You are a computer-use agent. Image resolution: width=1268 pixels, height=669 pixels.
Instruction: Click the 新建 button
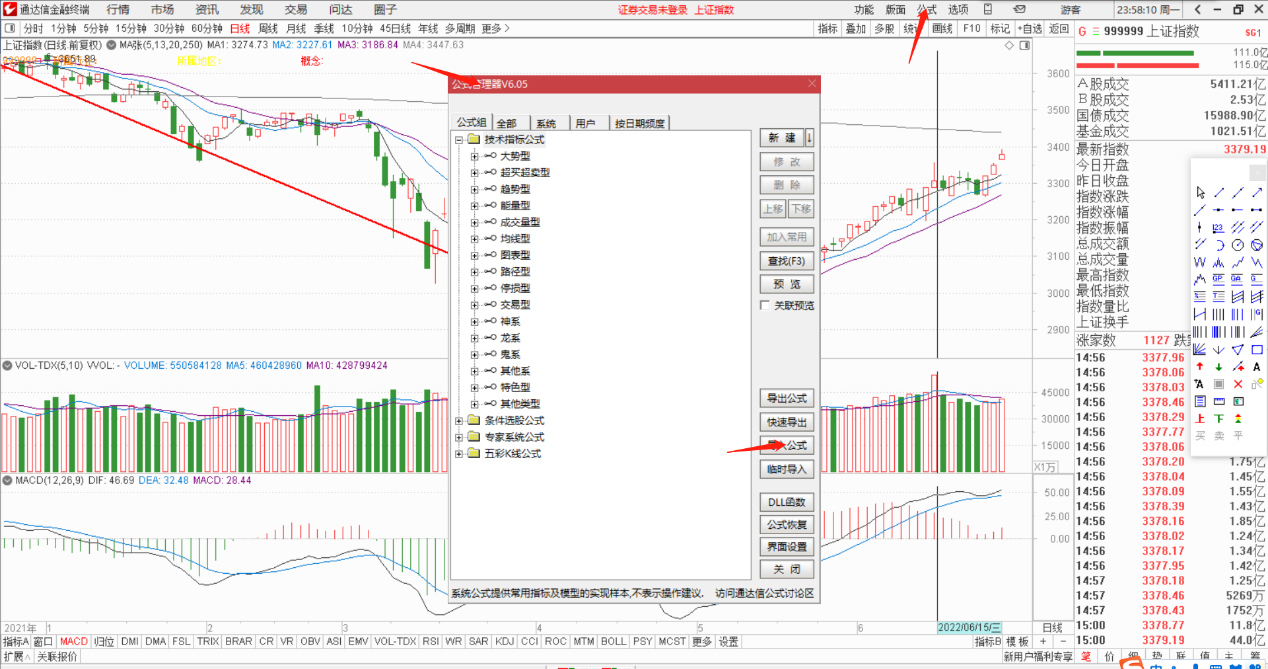[x=781, y=138]
